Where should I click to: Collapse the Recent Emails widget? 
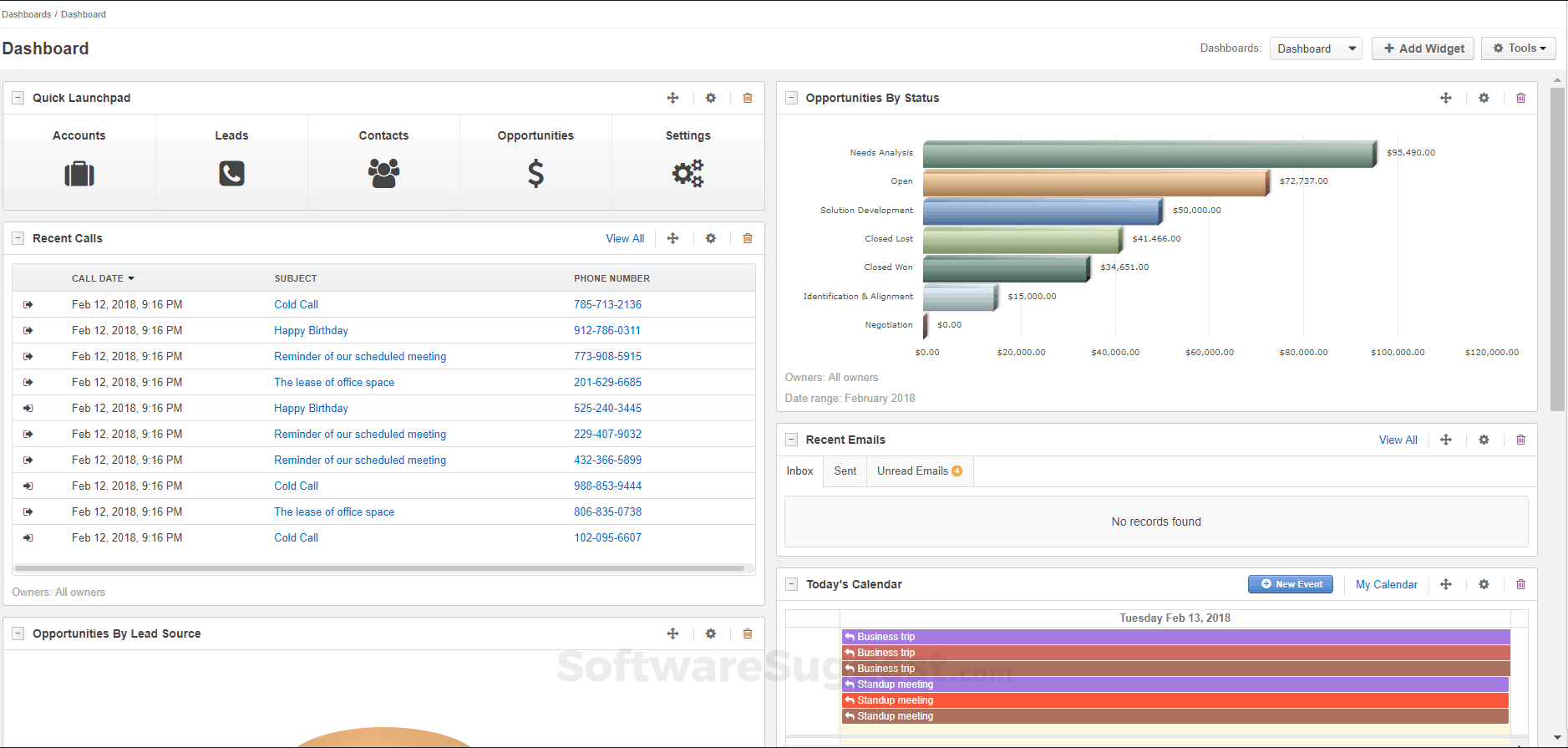pos(791,440)
